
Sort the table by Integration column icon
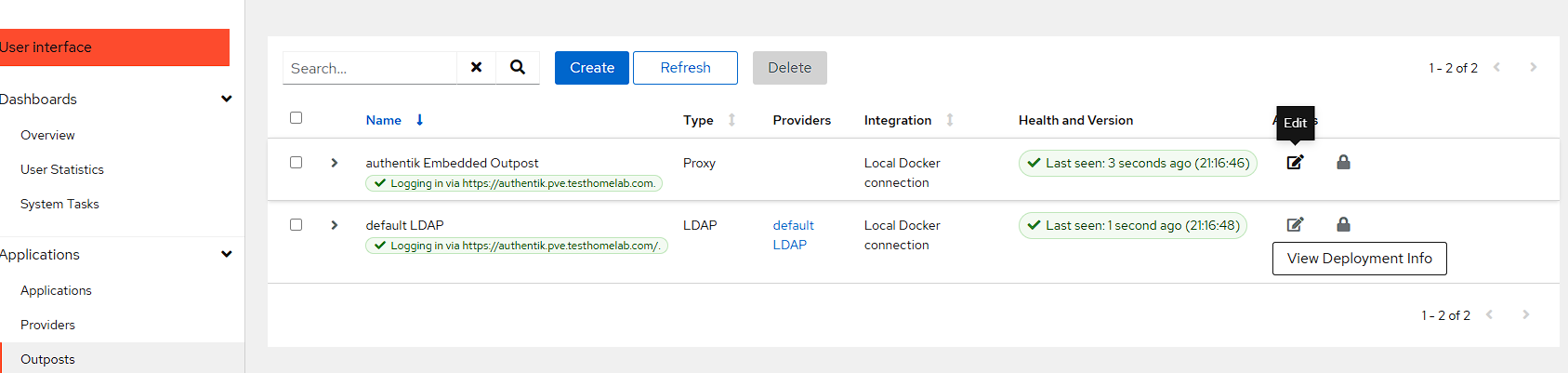(x=949, y=120)
